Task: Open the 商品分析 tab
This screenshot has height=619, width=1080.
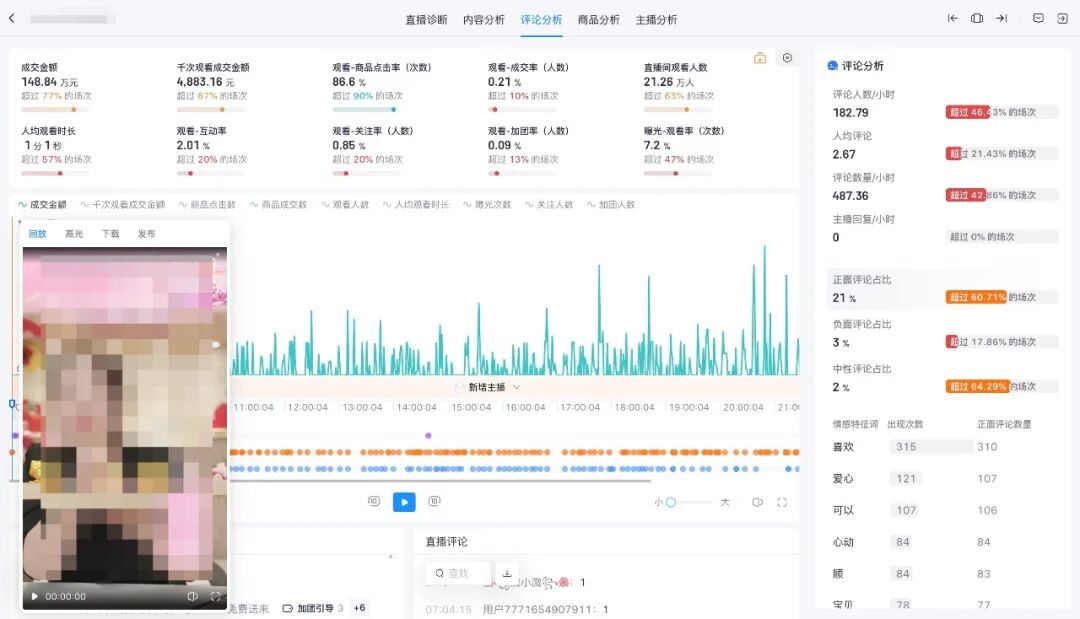Action: [599, 20]
